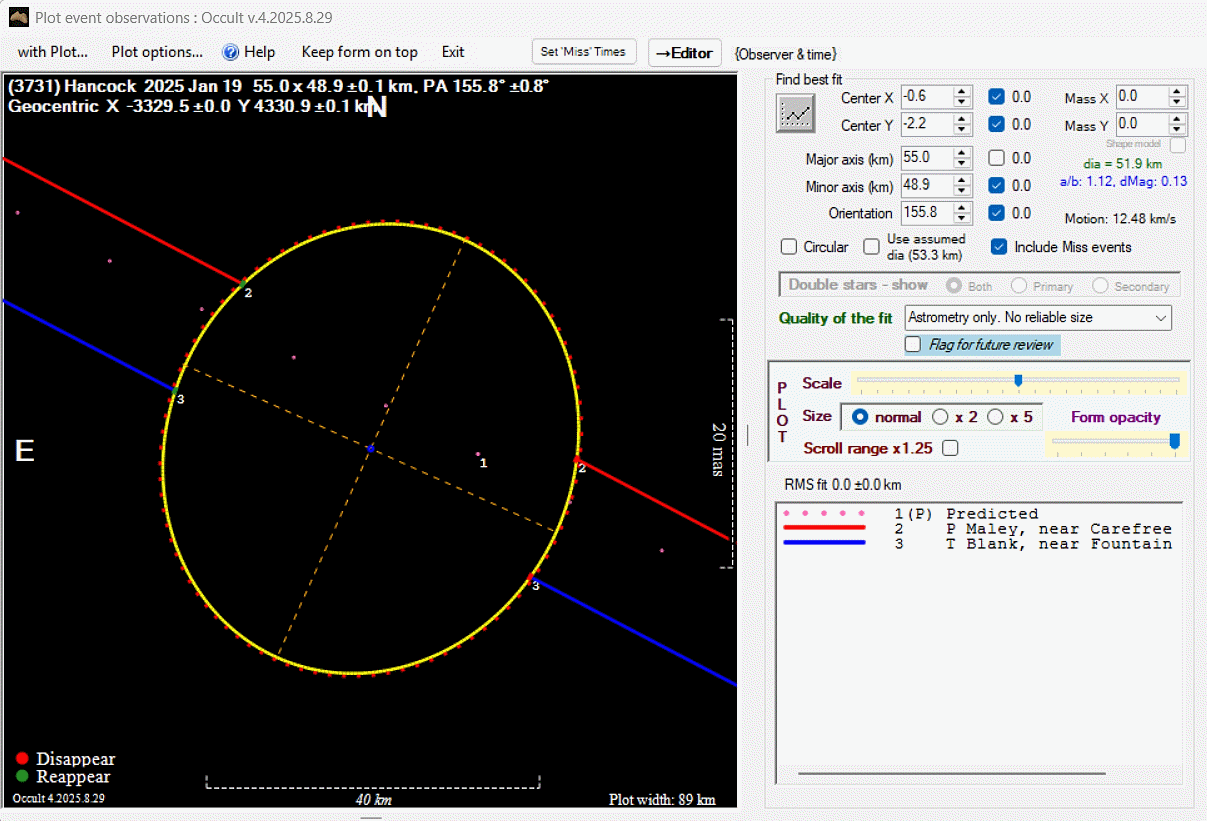Click the 'P Maley, near Carefree' legend row
The width and height of the screenshot is (1207, 821).
pos(976,528)
